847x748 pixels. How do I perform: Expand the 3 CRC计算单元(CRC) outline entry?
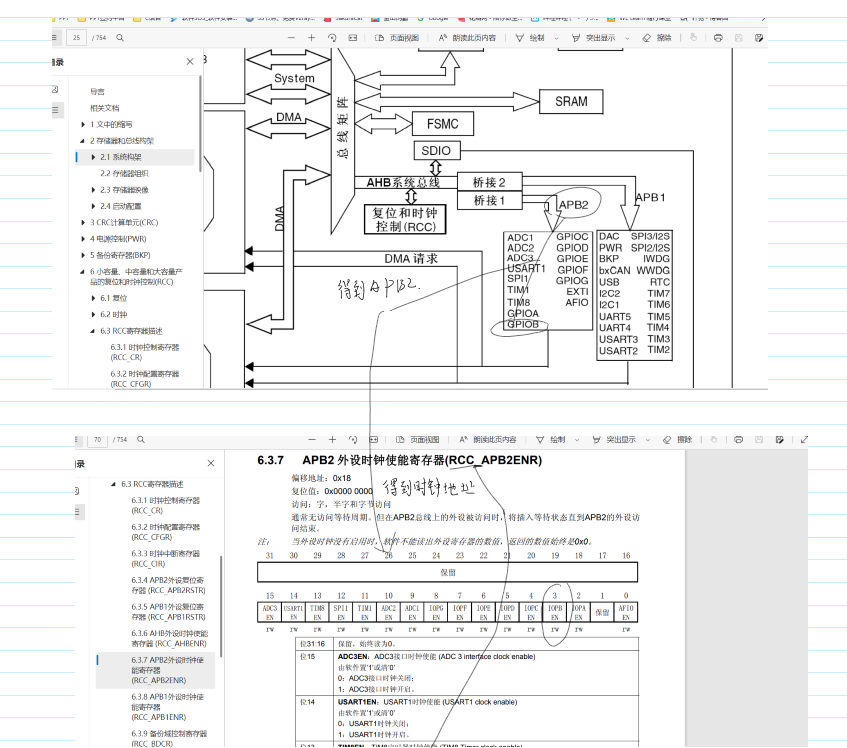[83, 223]
